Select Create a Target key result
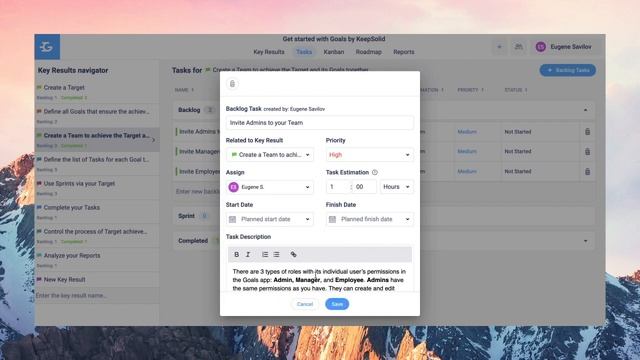The height and width of the screenshot is (360, 640). click(x=97, y=92)
